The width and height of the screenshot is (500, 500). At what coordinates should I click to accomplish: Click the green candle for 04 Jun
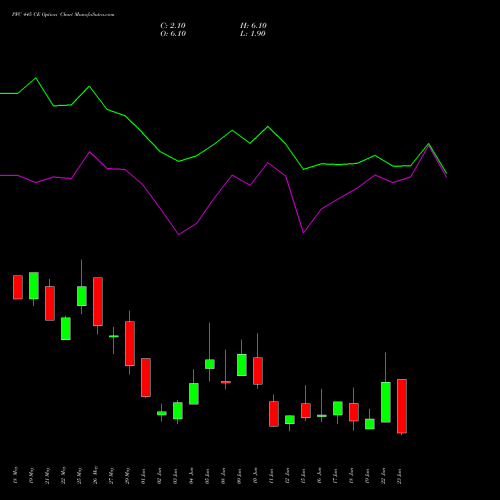194,394
